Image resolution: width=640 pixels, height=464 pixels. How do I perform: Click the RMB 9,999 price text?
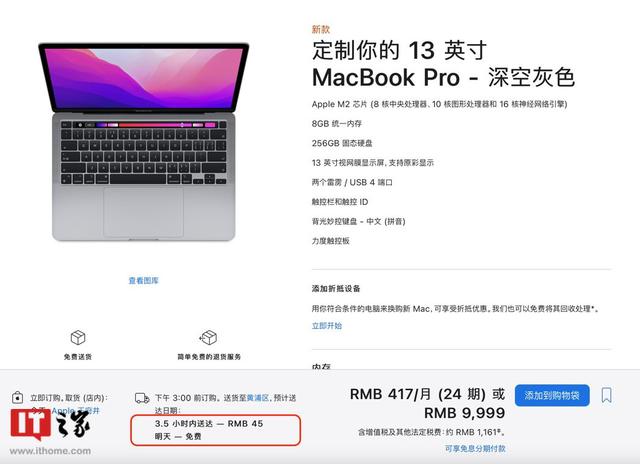[x=464, y=413]
